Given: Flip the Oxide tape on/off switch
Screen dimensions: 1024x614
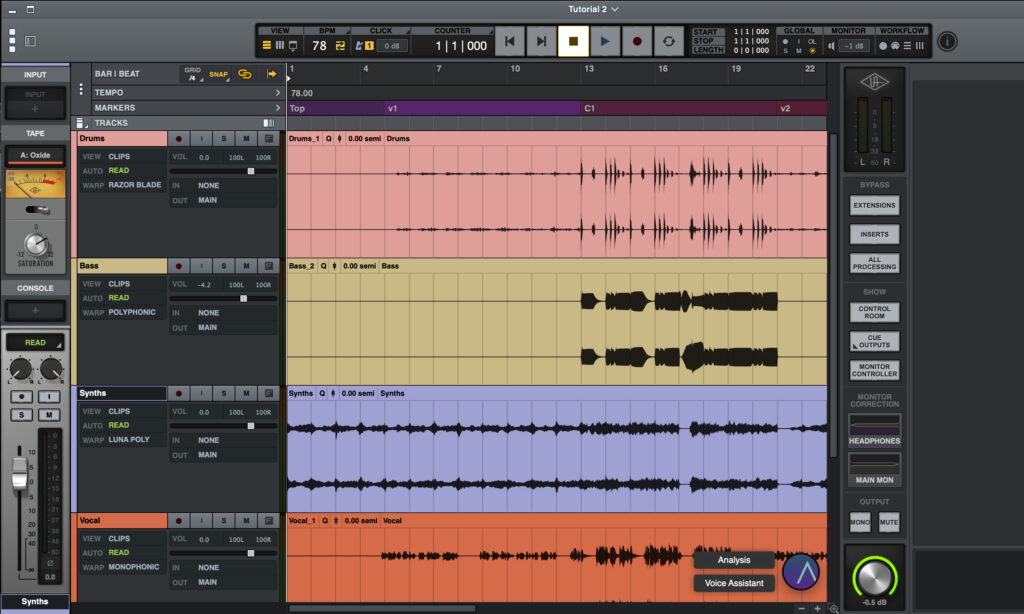Looking at the screenshot, I should pyautogui.click(x=37, y=210).
